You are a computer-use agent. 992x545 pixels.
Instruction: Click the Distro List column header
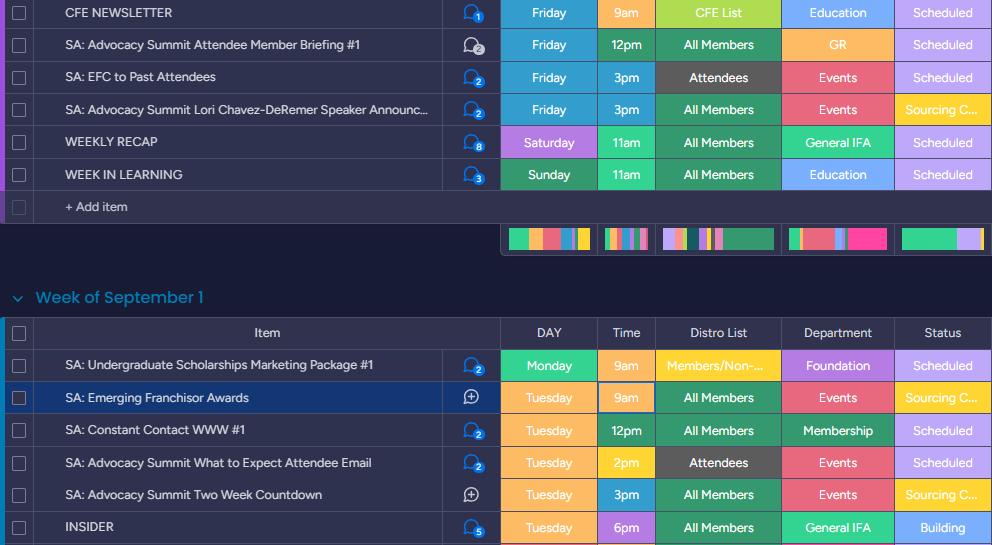tap(719, 333)
